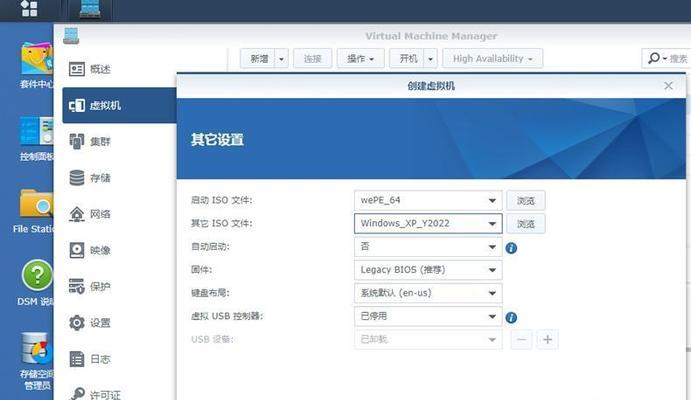The width and height of the screenshot is (691, 400).
Task: Click the license (许可证) key icon
Action: tap(78, 393)
